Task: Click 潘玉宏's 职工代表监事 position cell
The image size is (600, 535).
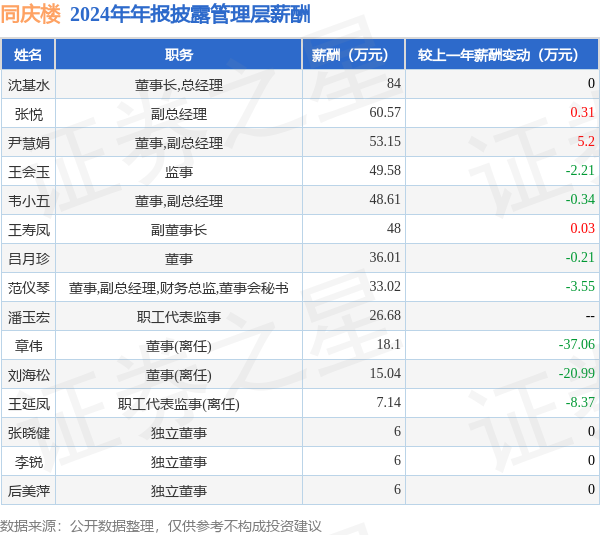Action: pos(179,317)
